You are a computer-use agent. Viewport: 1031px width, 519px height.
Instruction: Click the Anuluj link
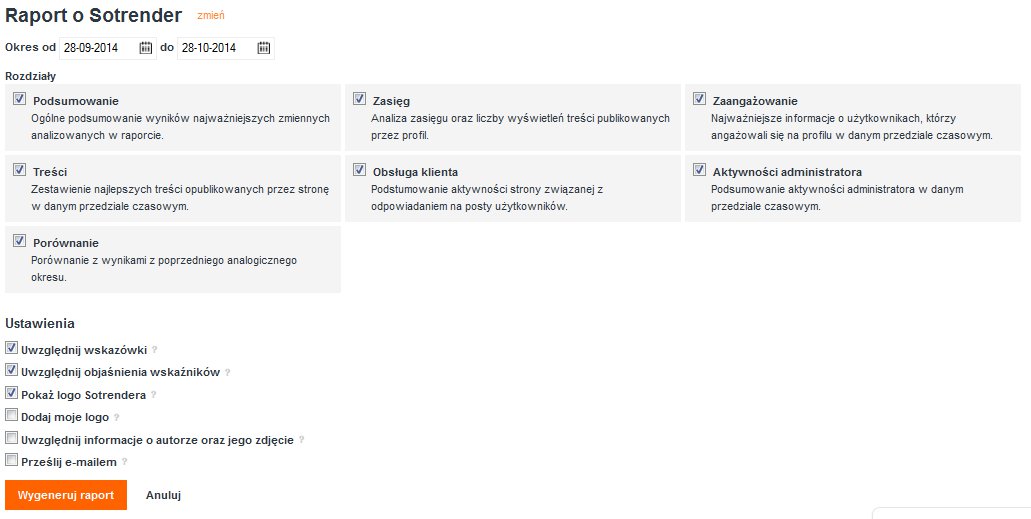tap(163, 495)
